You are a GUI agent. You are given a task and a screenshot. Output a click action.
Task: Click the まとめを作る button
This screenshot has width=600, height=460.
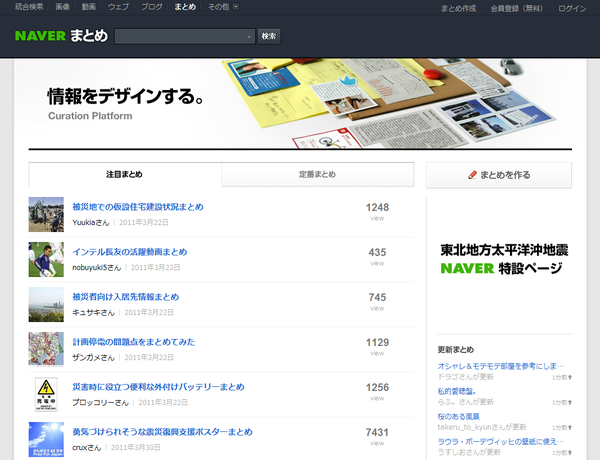pyautogui.click(x=499, y=175)
